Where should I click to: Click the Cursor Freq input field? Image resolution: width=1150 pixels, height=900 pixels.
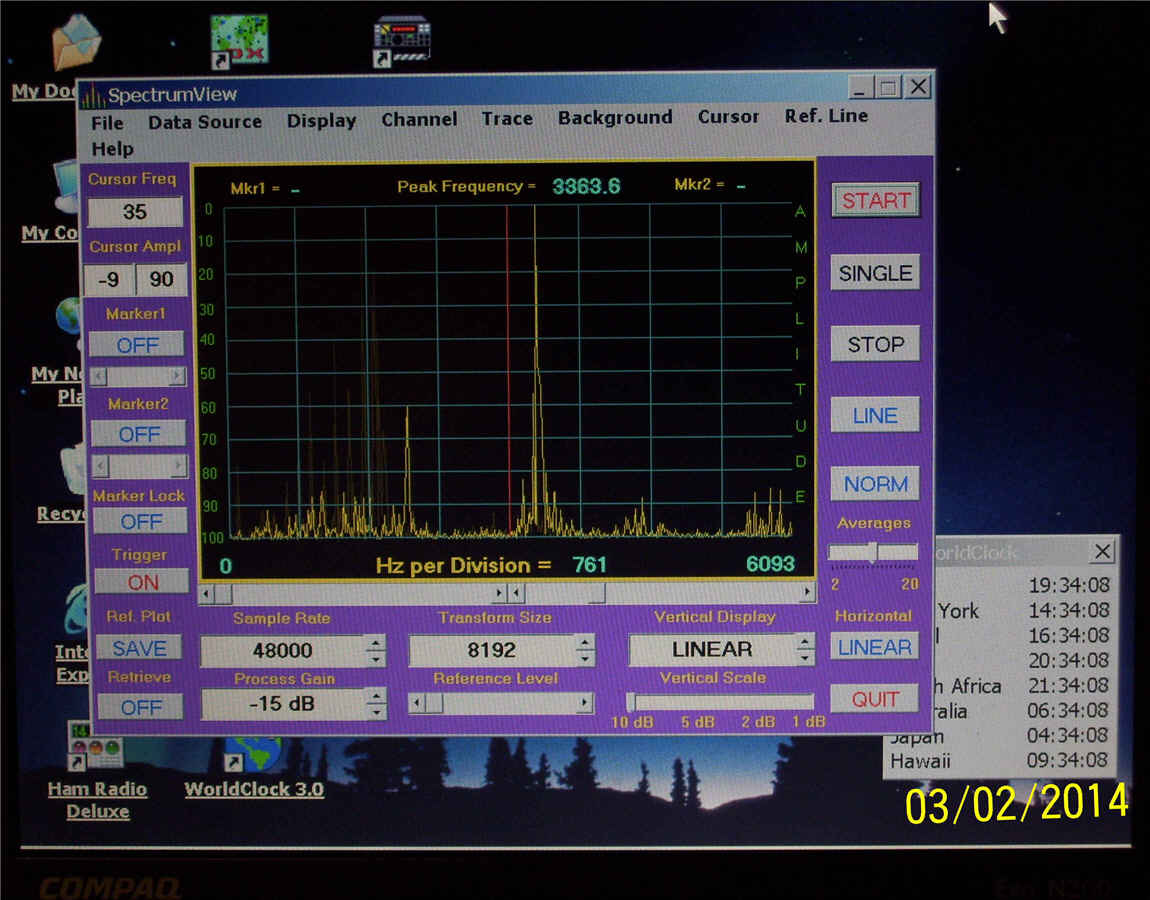[x=134, y=212]
